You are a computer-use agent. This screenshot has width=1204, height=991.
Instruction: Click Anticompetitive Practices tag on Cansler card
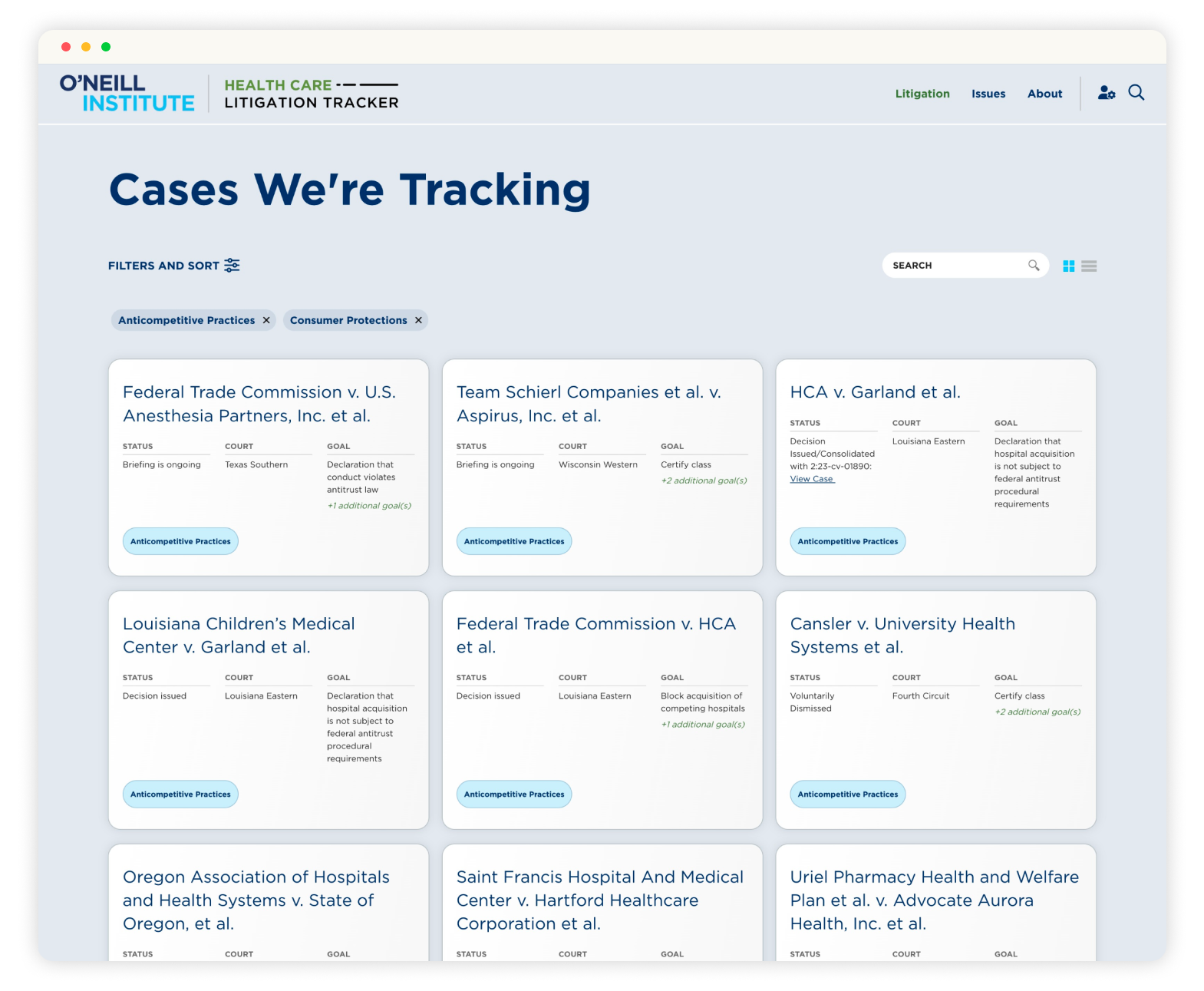pos(848,794)
